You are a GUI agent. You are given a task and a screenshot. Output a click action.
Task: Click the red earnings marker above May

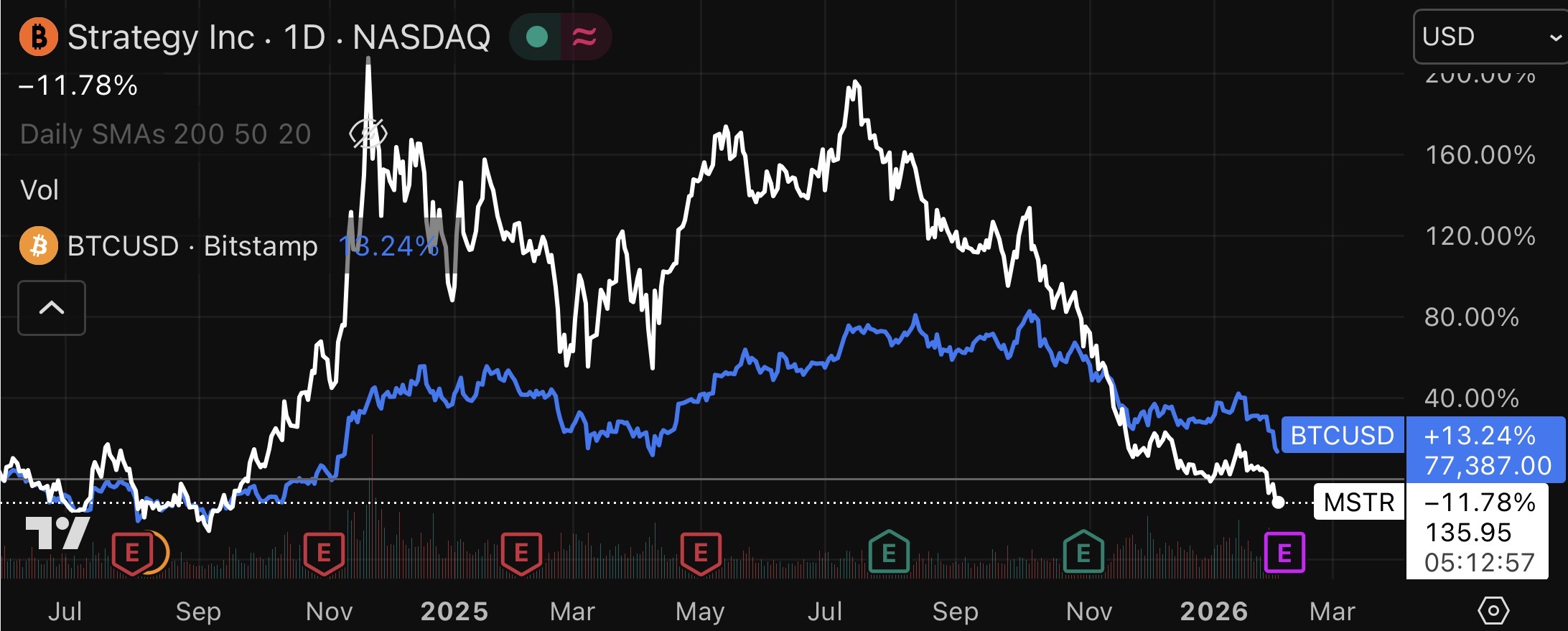(701, 553)
